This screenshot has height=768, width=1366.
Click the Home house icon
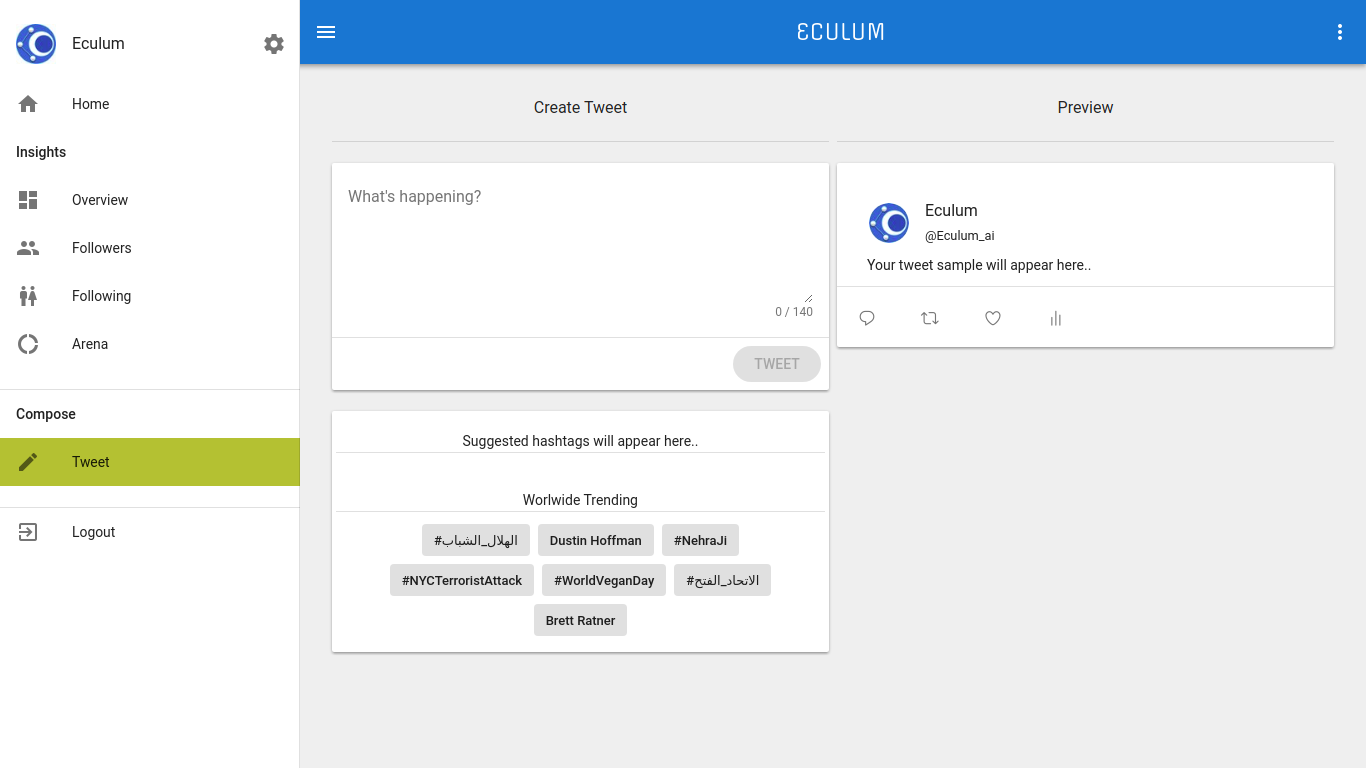(x=28, y=104)
